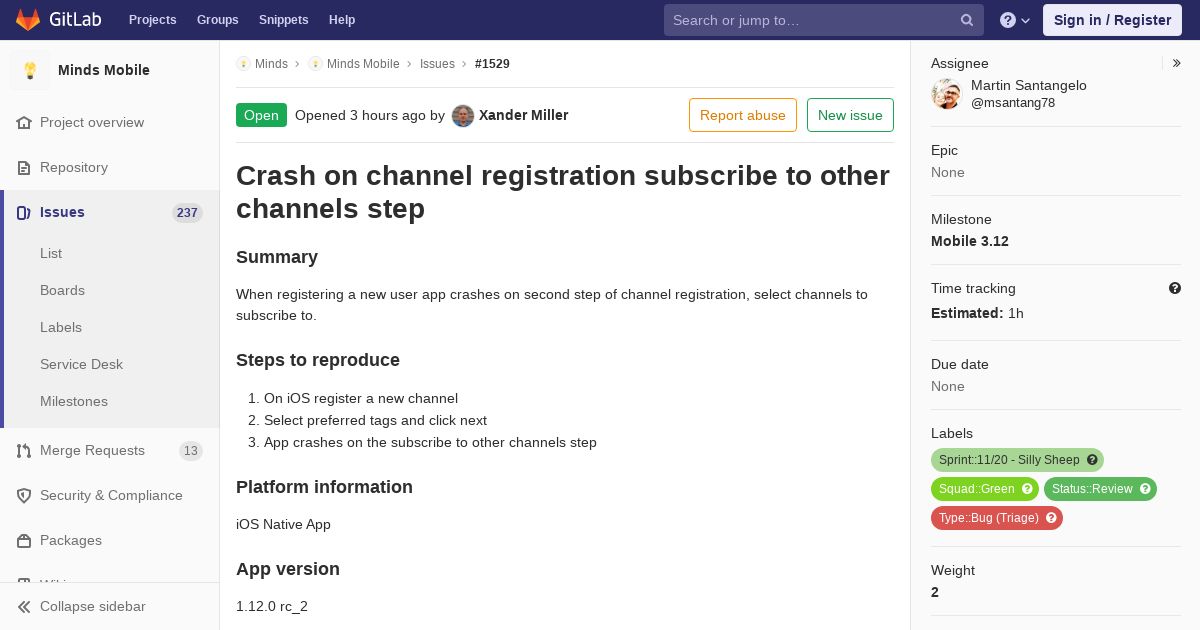Open the Packages sidebar icon

[24, 541]
